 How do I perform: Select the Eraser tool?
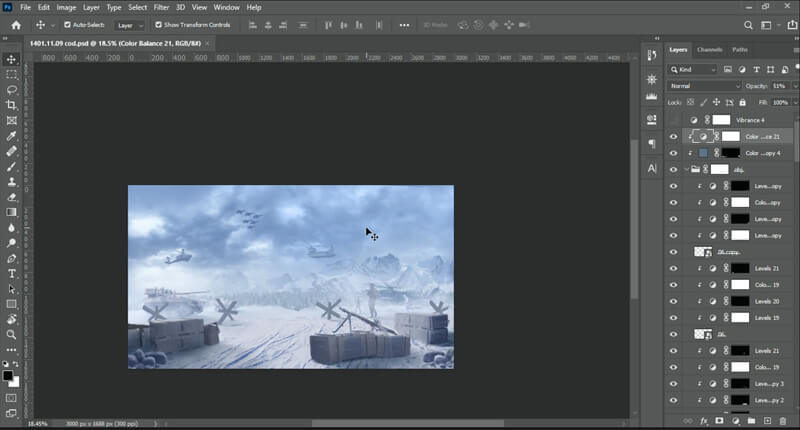(11, 197)
